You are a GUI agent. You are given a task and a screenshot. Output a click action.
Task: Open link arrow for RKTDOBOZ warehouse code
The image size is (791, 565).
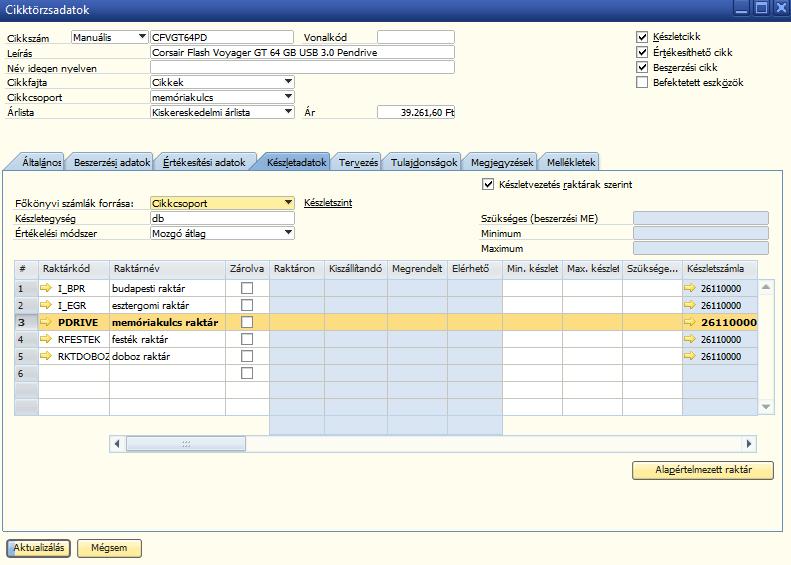coord(46,356)
